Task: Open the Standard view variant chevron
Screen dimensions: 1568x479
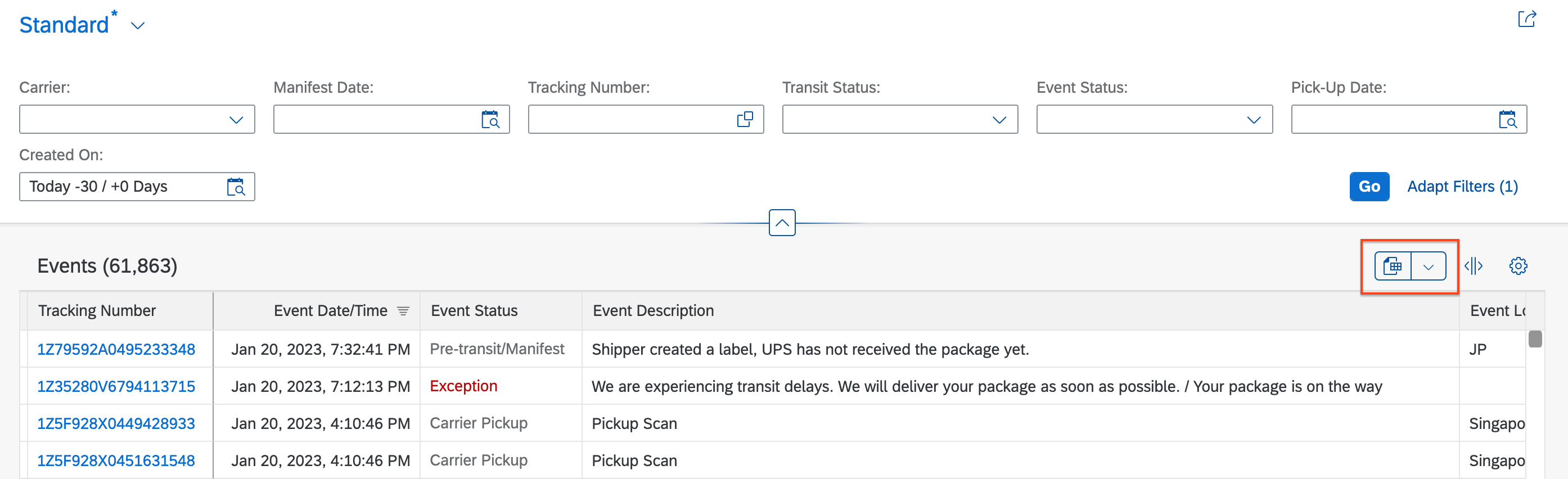Action: [138, 25]
